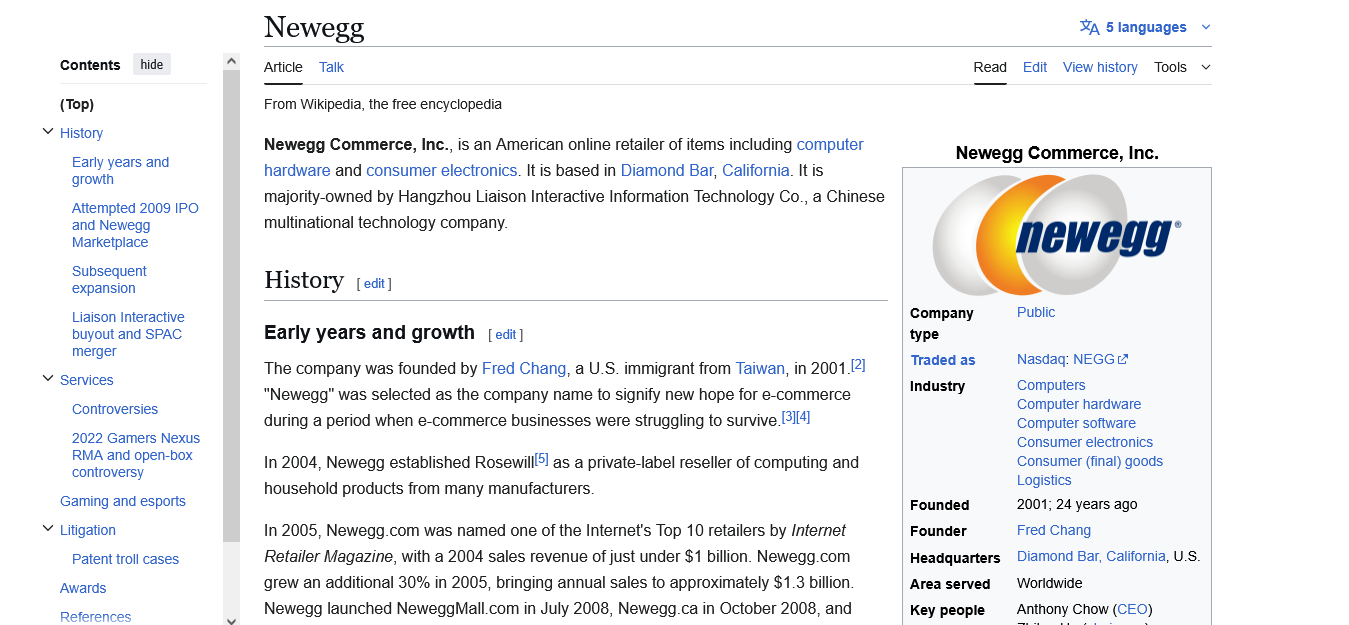Screen dimensions: 1349x625
Task: Edit the Early years and growth section
Action: (x=506, y=335)
